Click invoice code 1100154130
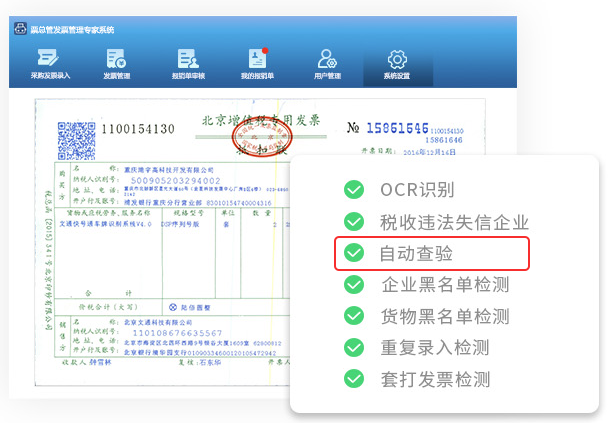The width and height of the screenshot is (608, 423). (138, 129)
